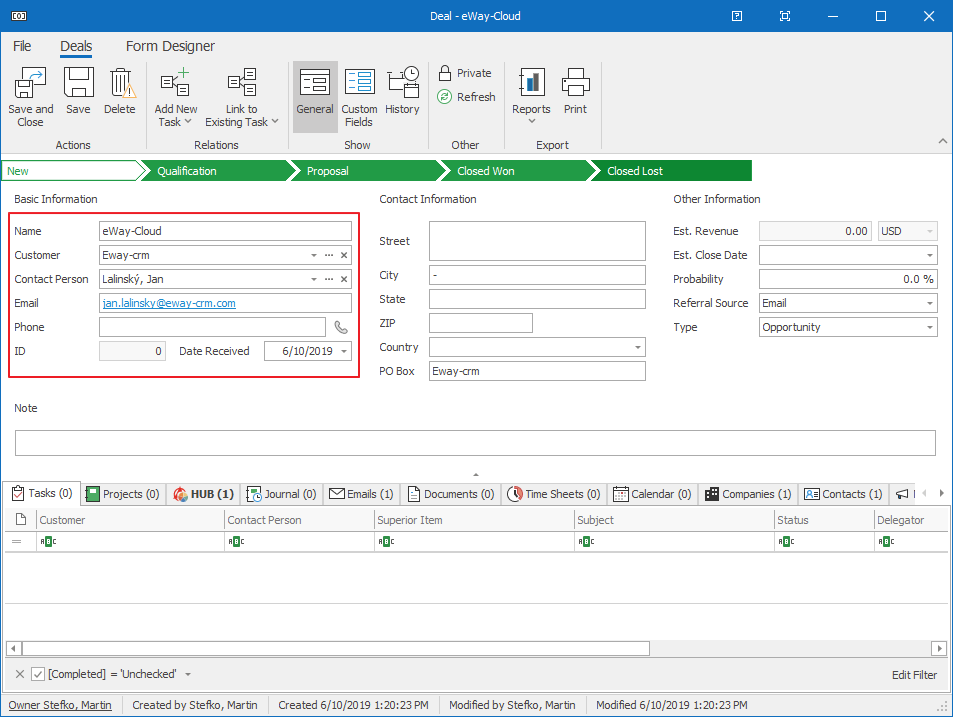Switch to the Documents (0) tab
Viewport: 953px width, 717px height.
click(x=451, y=494)
